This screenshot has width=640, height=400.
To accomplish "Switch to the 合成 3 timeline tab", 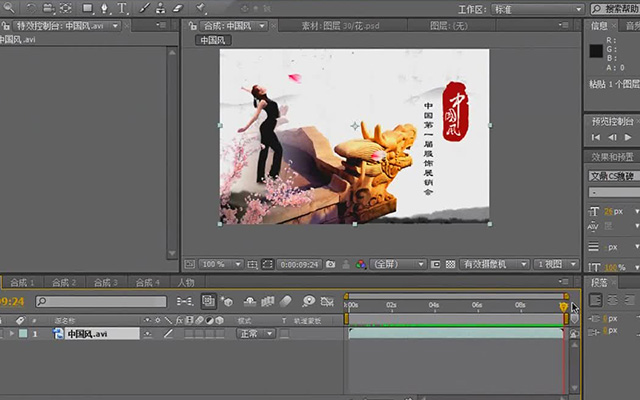I will pos(106,282).
